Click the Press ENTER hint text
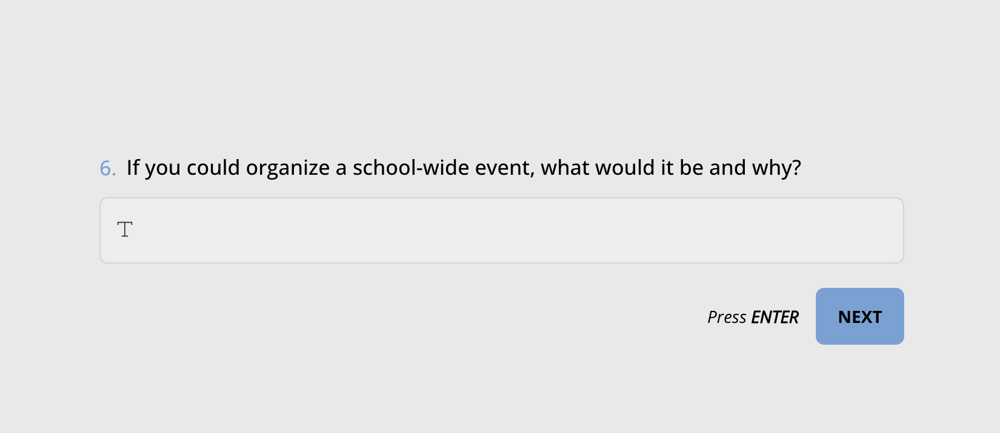Viewport: 1000px width, 433px height. point(752,317)
